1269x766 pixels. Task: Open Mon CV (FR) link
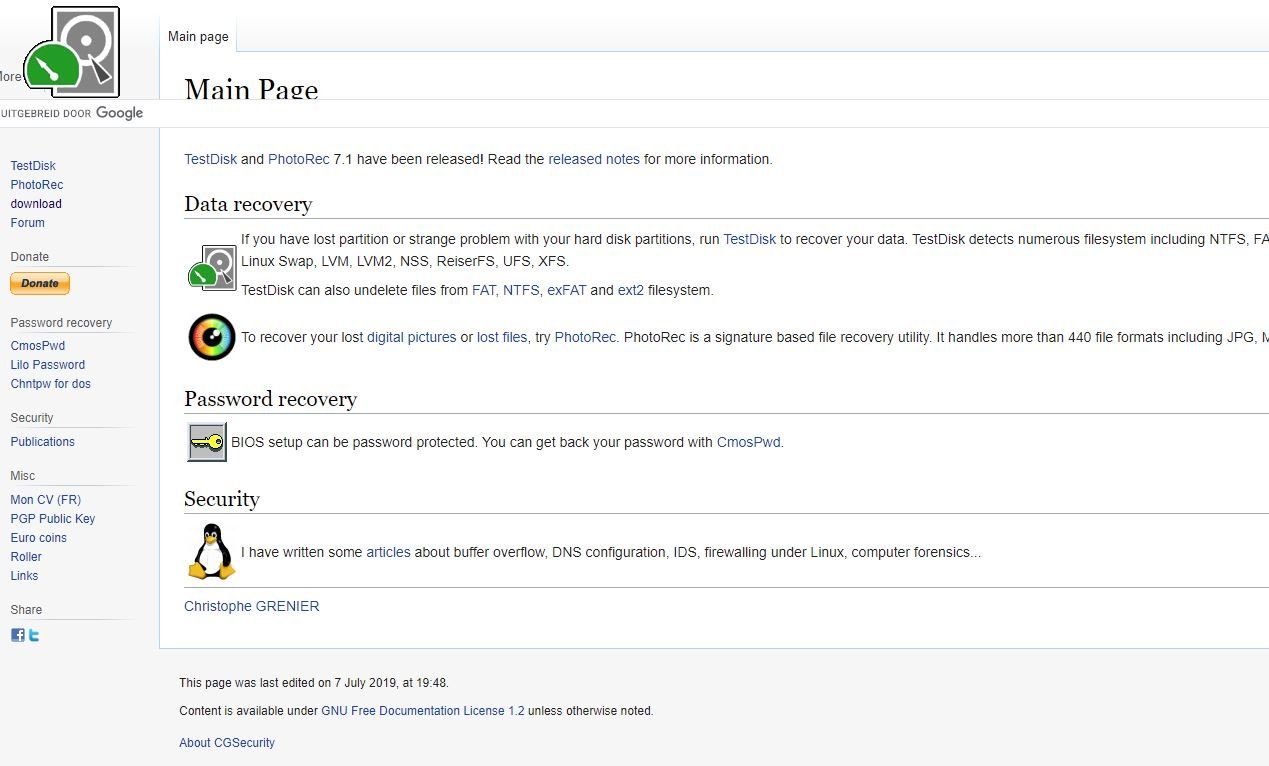(x=46, y=500)
